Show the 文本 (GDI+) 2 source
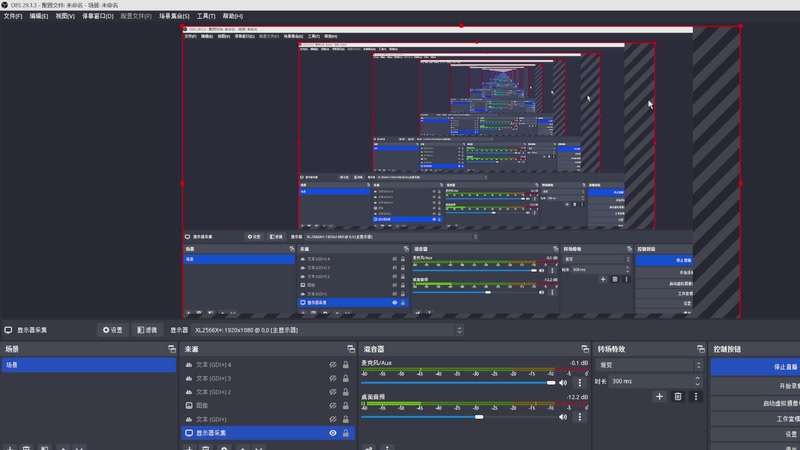The width and height of the screenshot is (800, 450). pyautogui.click(x=333, y=392)
